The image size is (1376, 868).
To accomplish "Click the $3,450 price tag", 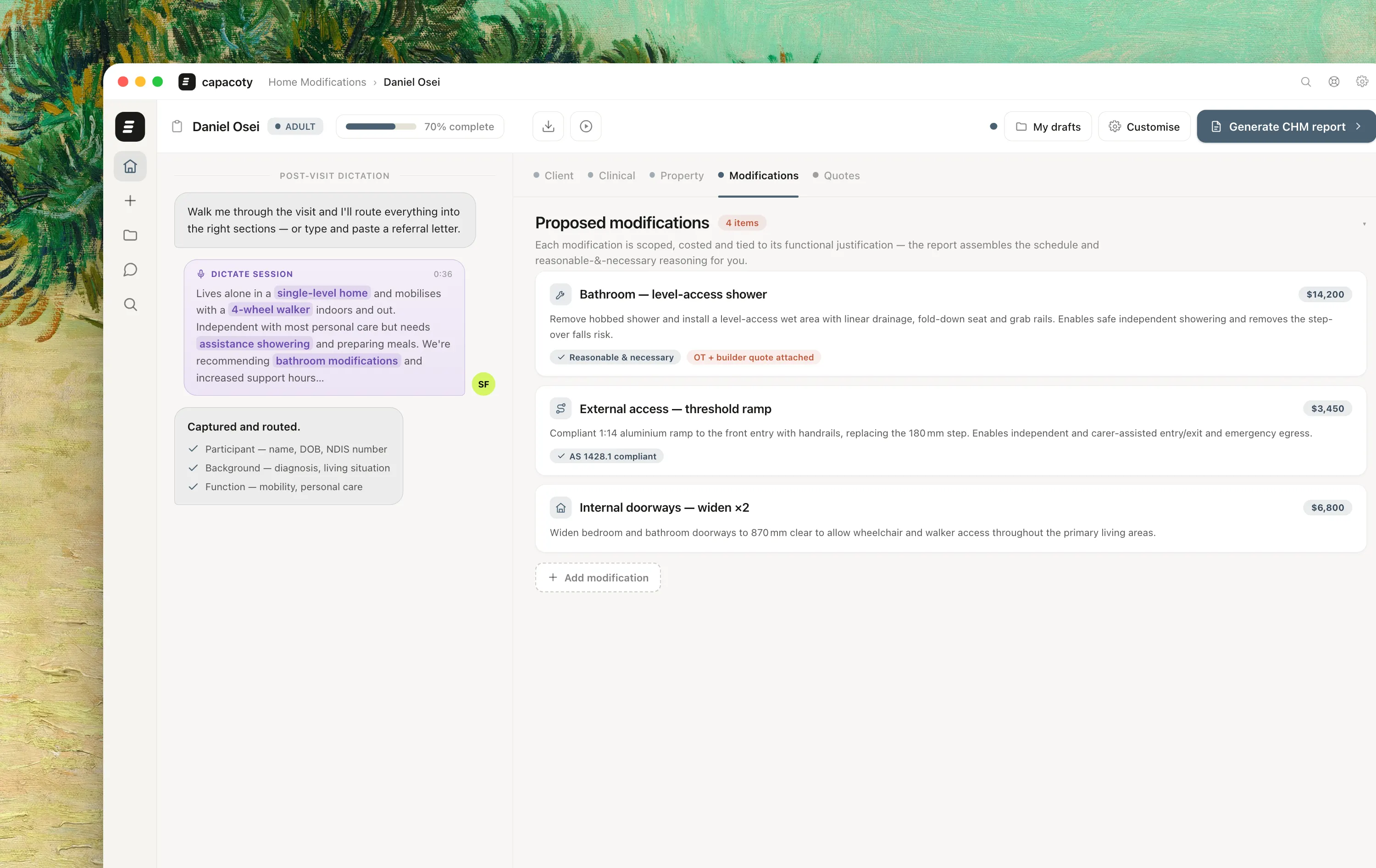I will (x=1327, y=409).
